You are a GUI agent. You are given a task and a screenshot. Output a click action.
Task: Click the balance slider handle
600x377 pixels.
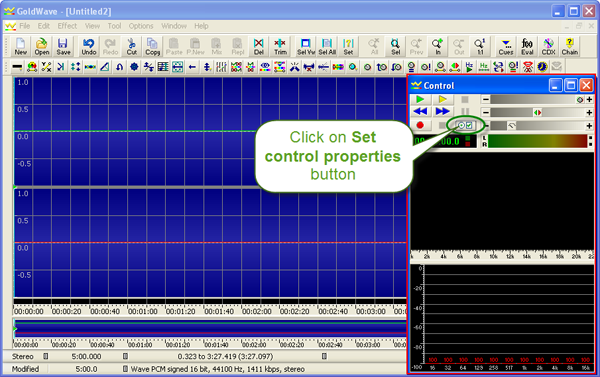point(538,113)
